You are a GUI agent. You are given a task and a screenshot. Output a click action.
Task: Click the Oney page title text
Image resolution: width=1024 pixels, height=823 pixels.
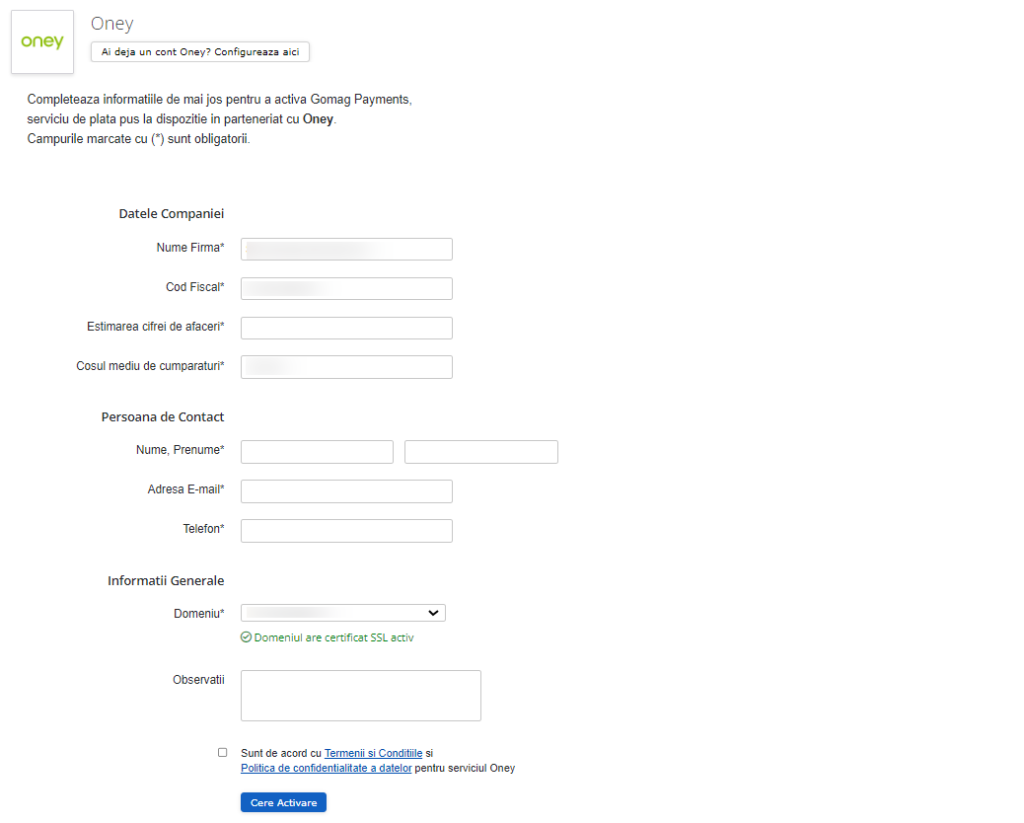[112, 24]
